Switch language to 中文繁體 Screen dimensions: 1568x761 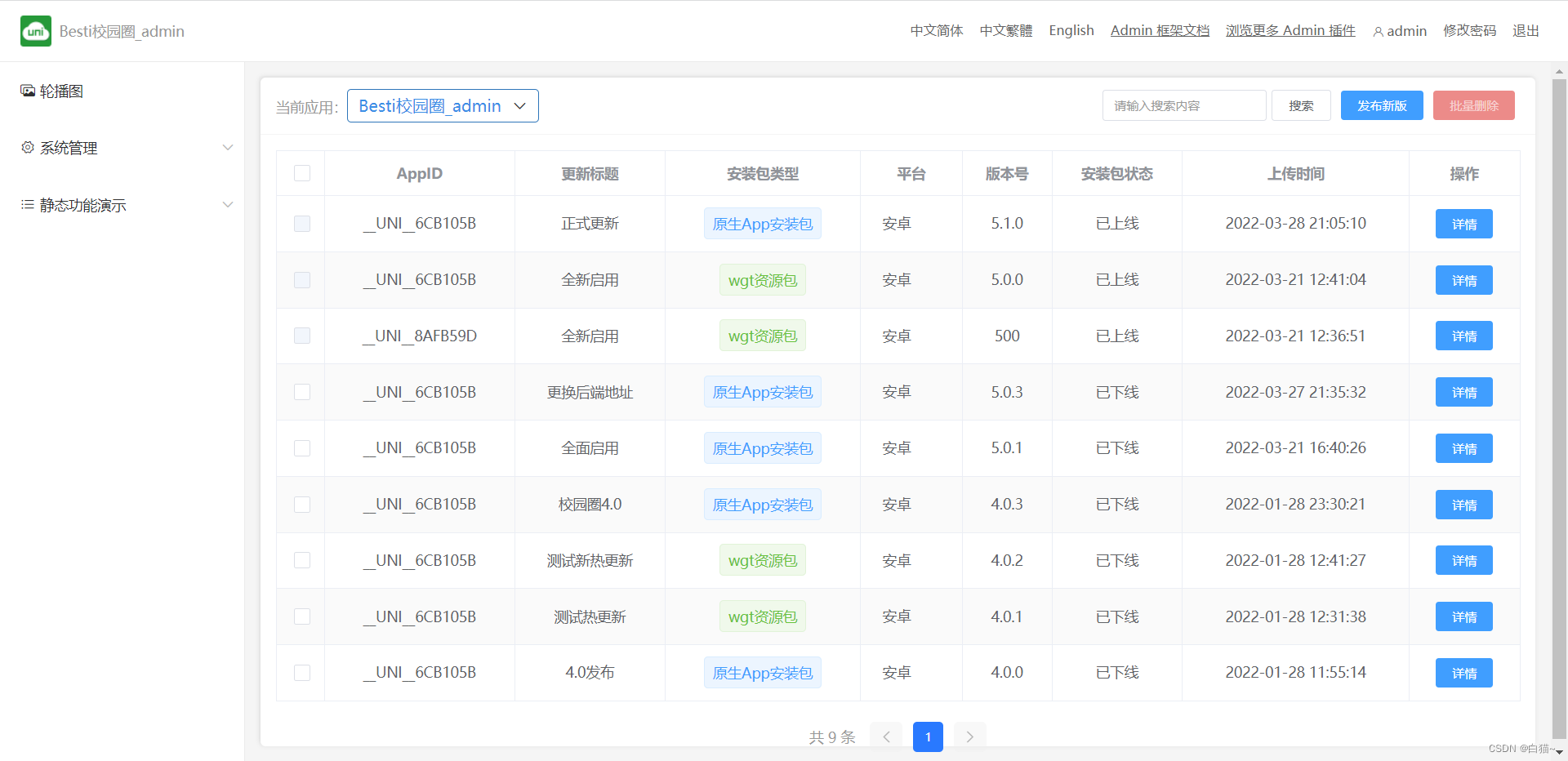click(x=1006, y=31)
